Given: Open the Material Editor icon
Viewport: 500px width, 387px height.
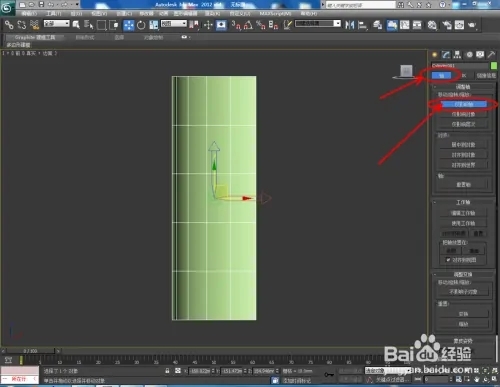Looking at the screenshot, I should point(432,25).
